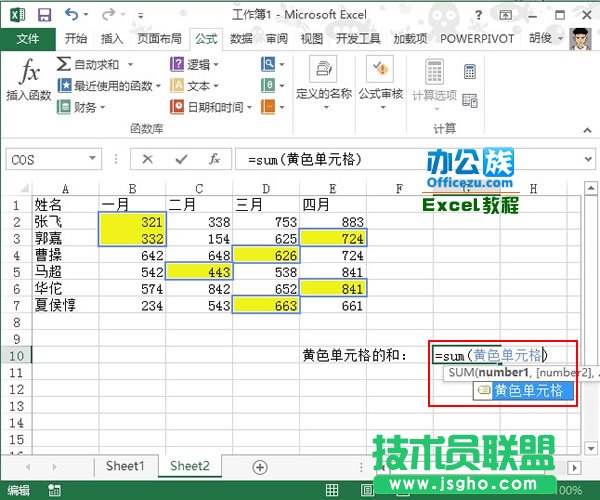Open the Formula Auditing dropdown arrow
Viewport: 600px width, 500px height.
tap(383, 107)
